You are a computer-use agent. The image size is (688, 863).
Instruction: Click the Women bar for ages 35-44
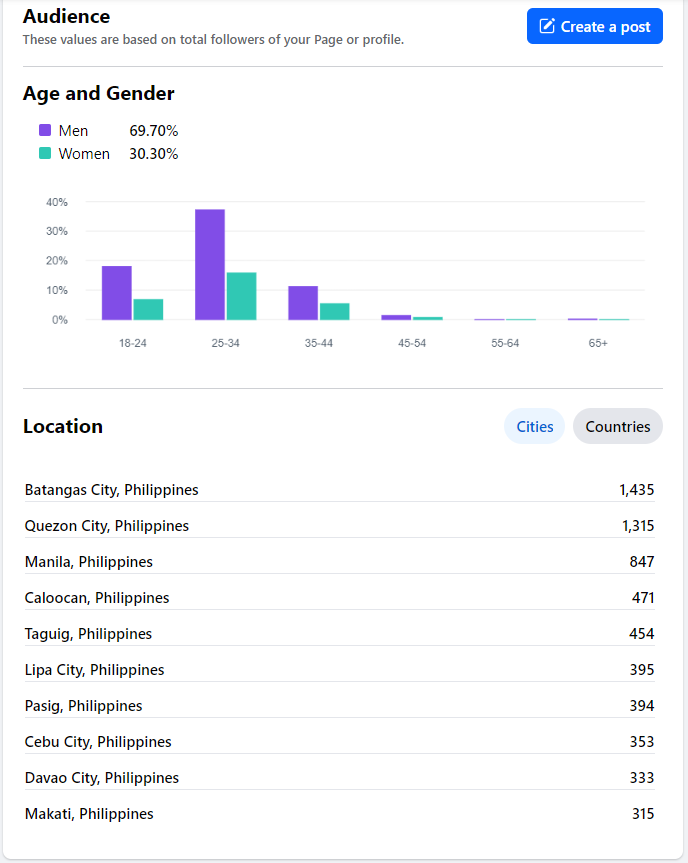(x=334, y=311)
